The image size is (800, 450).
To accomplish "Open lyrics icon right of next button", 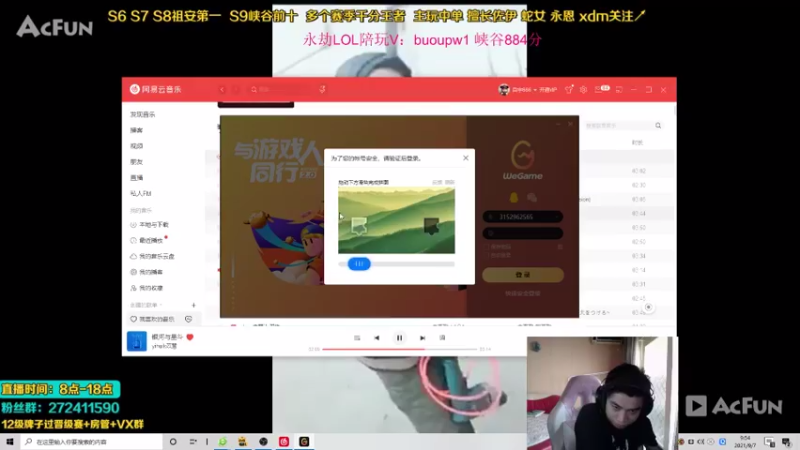I will tap(442, 338).
